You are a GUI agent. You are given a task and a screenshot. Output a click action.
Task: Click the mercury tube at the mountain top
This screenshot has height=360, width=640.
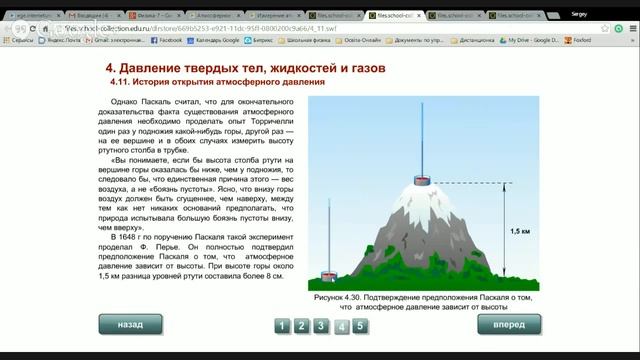422,144
